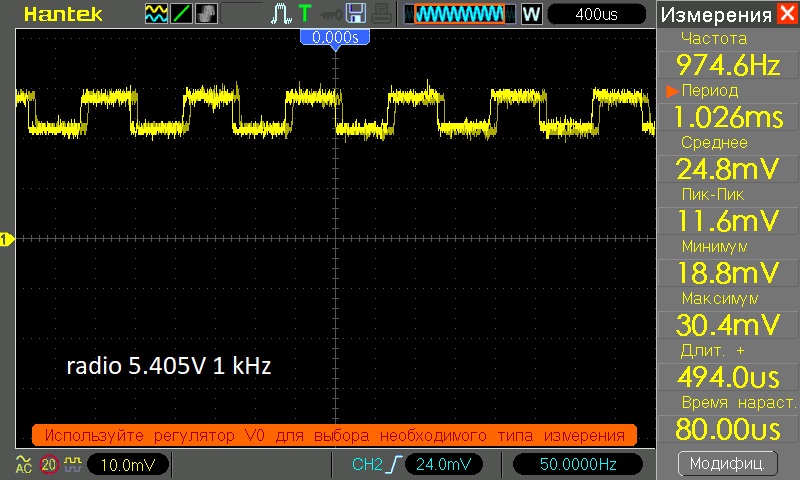
Task: Click the waveform display mode icon
Action: [157, 14]
